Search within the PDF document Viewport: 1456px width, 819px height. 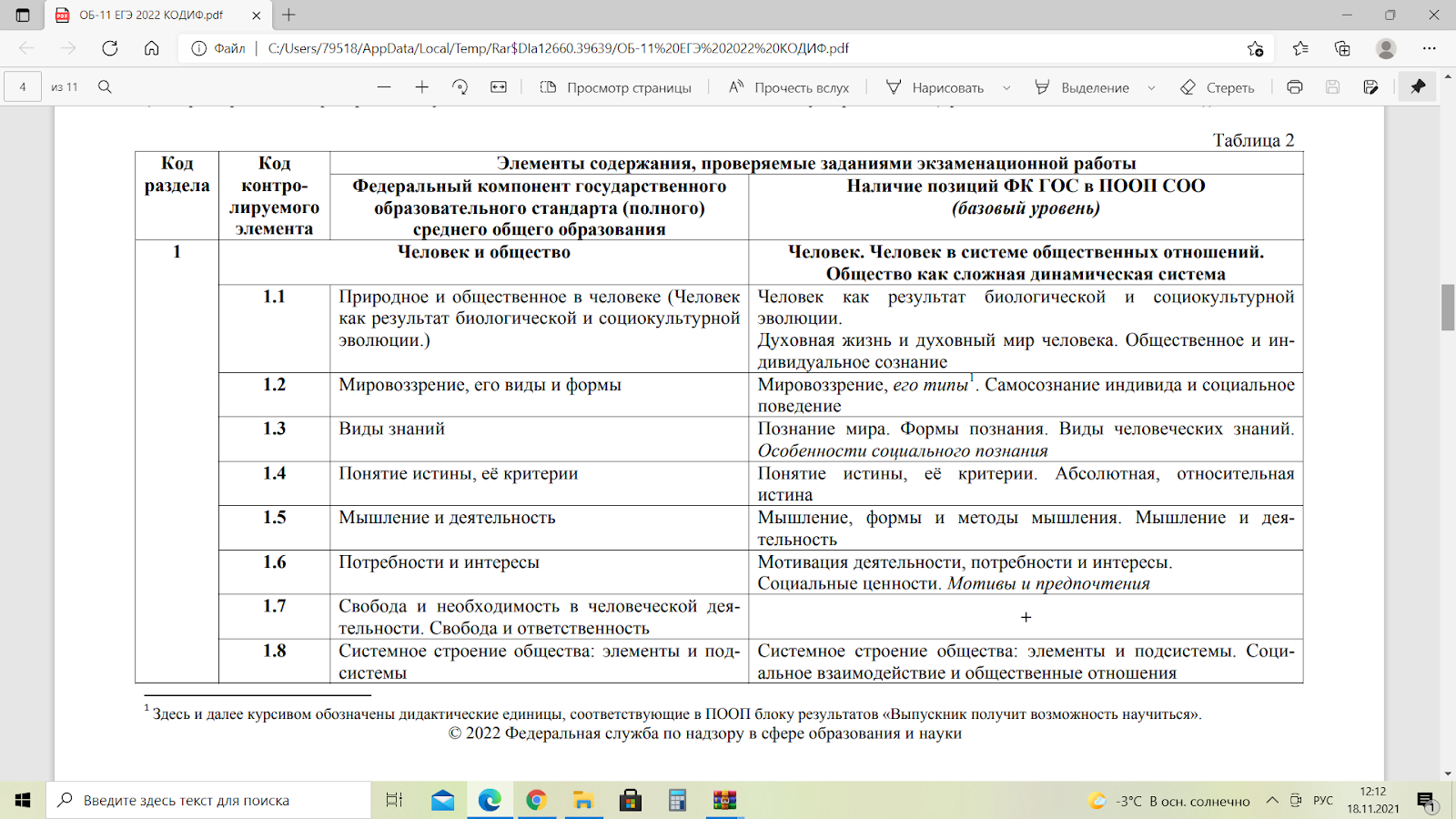(x=105, y=87)
